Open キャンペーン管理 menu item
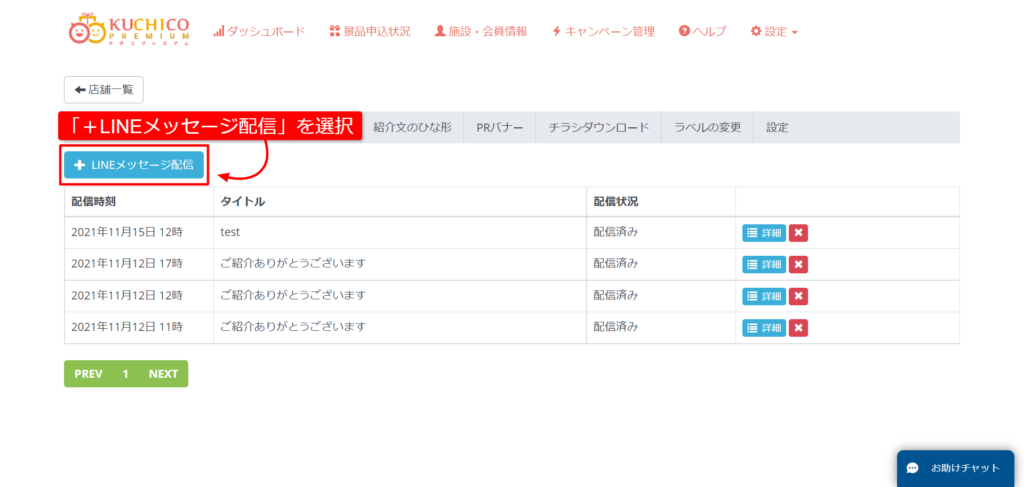The width and height of the screenshot is (1024, 487). point(603,31)
